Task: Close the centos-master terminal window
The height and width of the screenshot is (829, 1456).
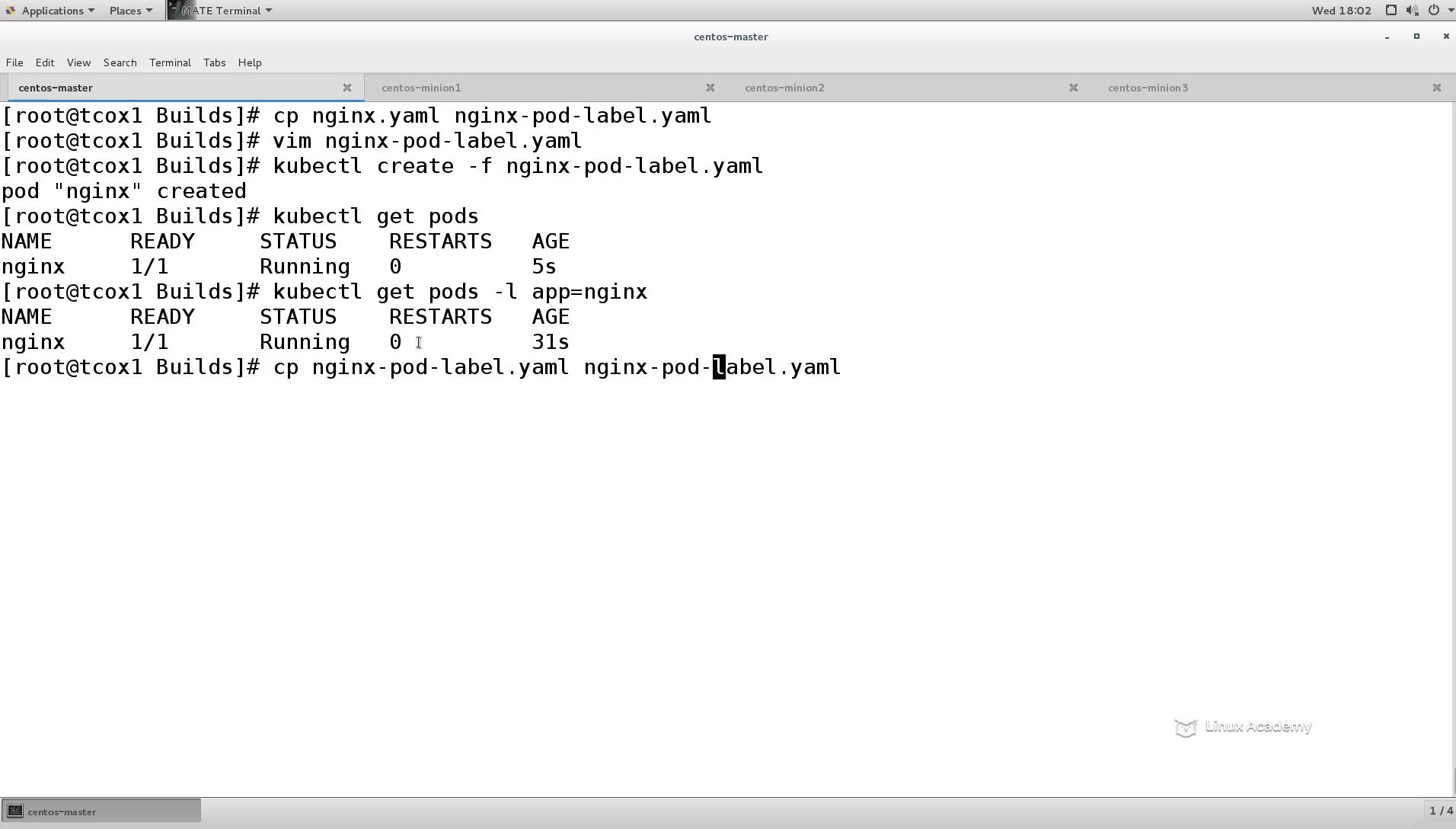Action: coord(1446,37)
